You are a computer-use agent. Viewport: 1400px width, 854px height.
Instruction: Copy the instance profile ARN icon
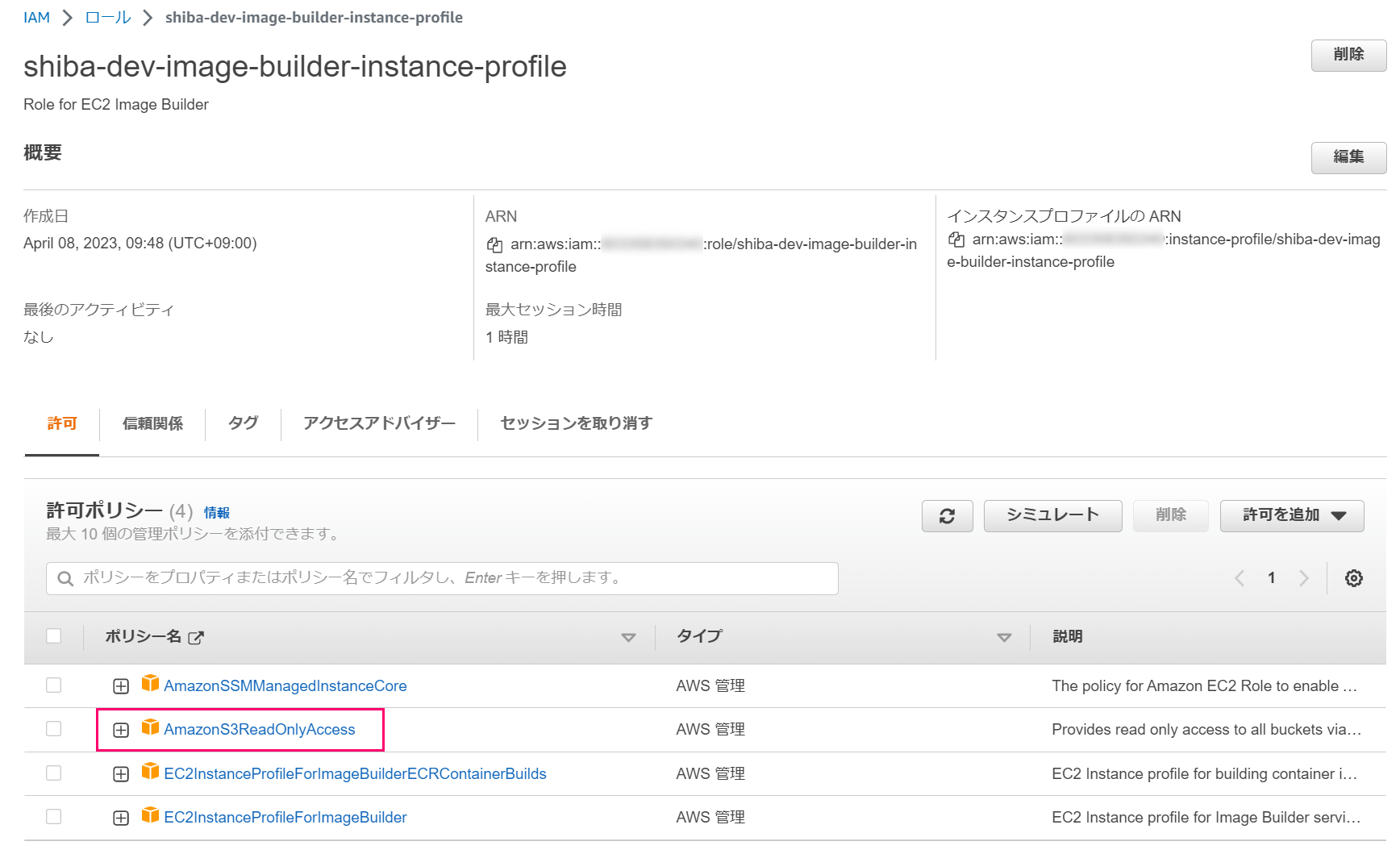pos(956,240)
